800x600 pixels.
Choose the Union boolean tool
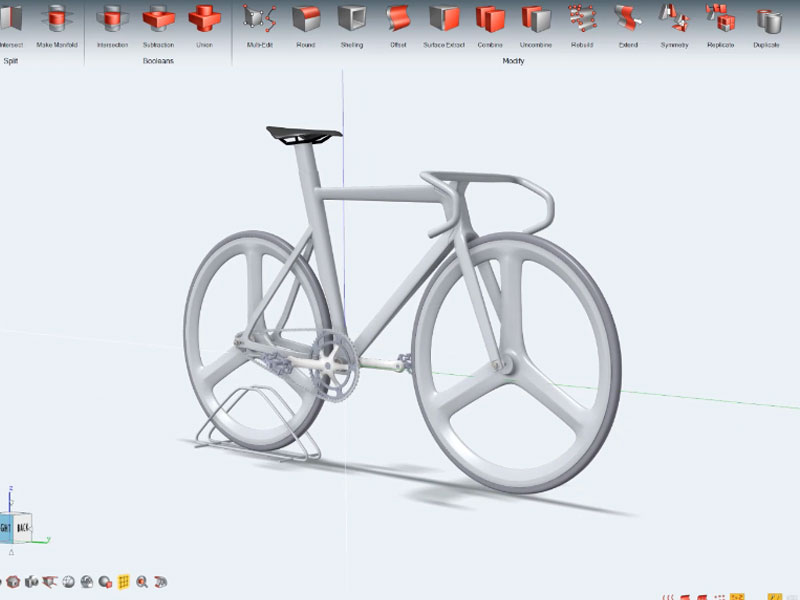tap(204, 22)
